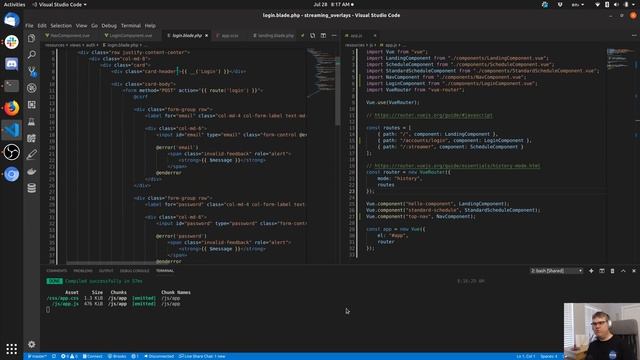The width and height of the screenshot is (640, 360).
Task: Open Terminal app from the Ubuntu dock
Action: pos(11,86)
